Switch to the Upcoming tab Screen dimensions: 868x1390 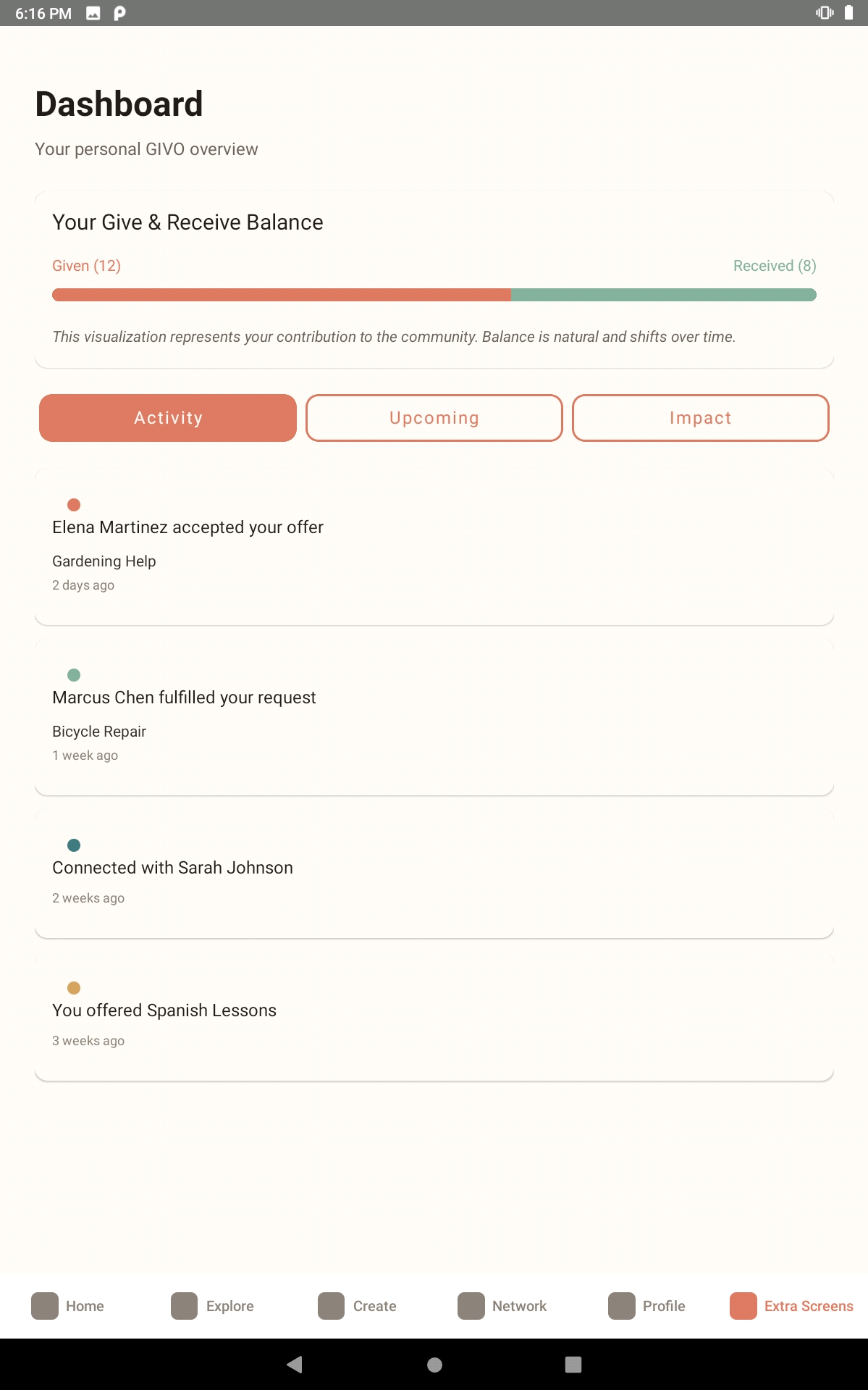434,418
